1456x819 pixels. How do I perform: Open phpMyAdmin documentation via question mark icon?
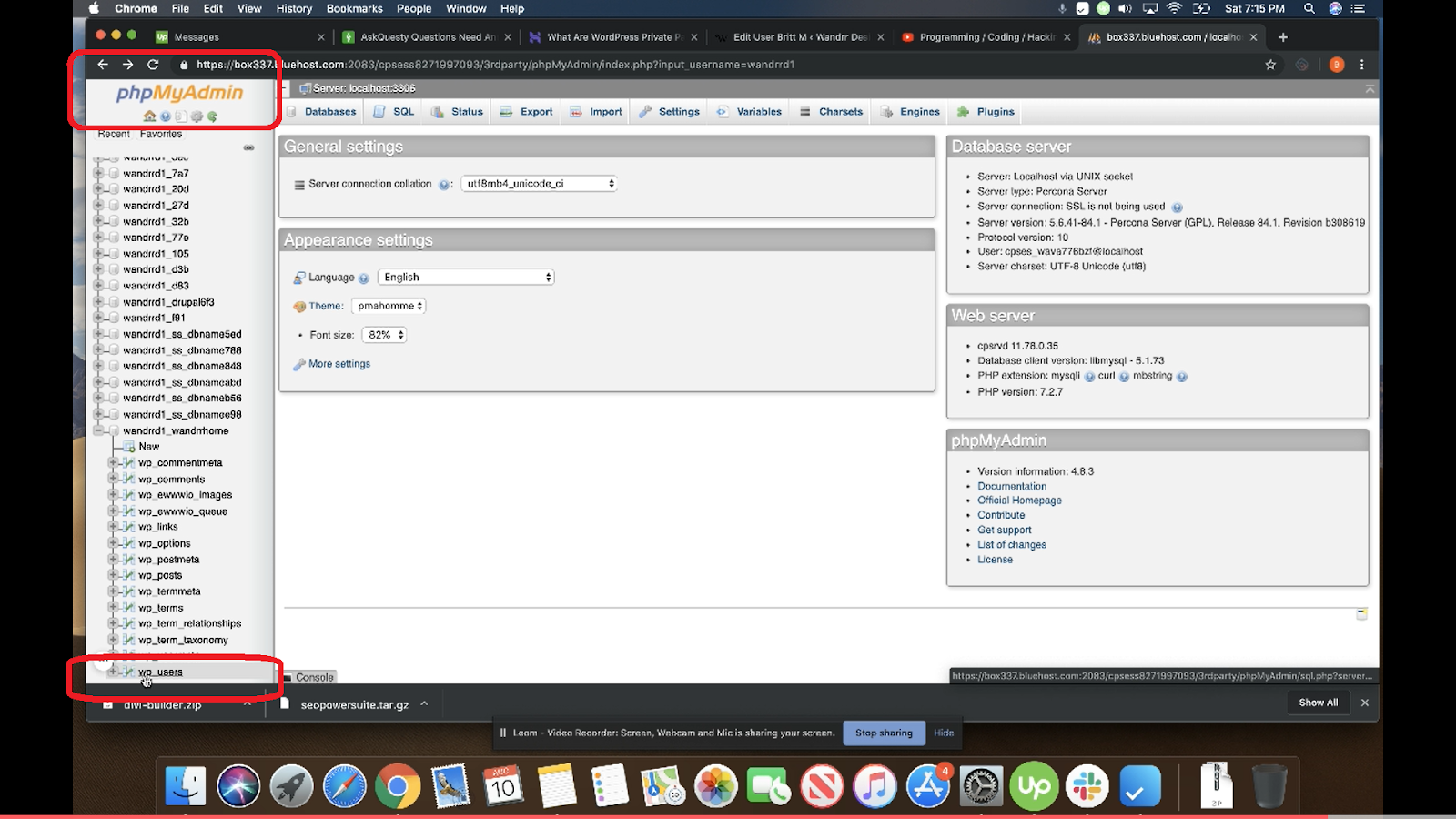pyautogui.click(x=165, y=116)
